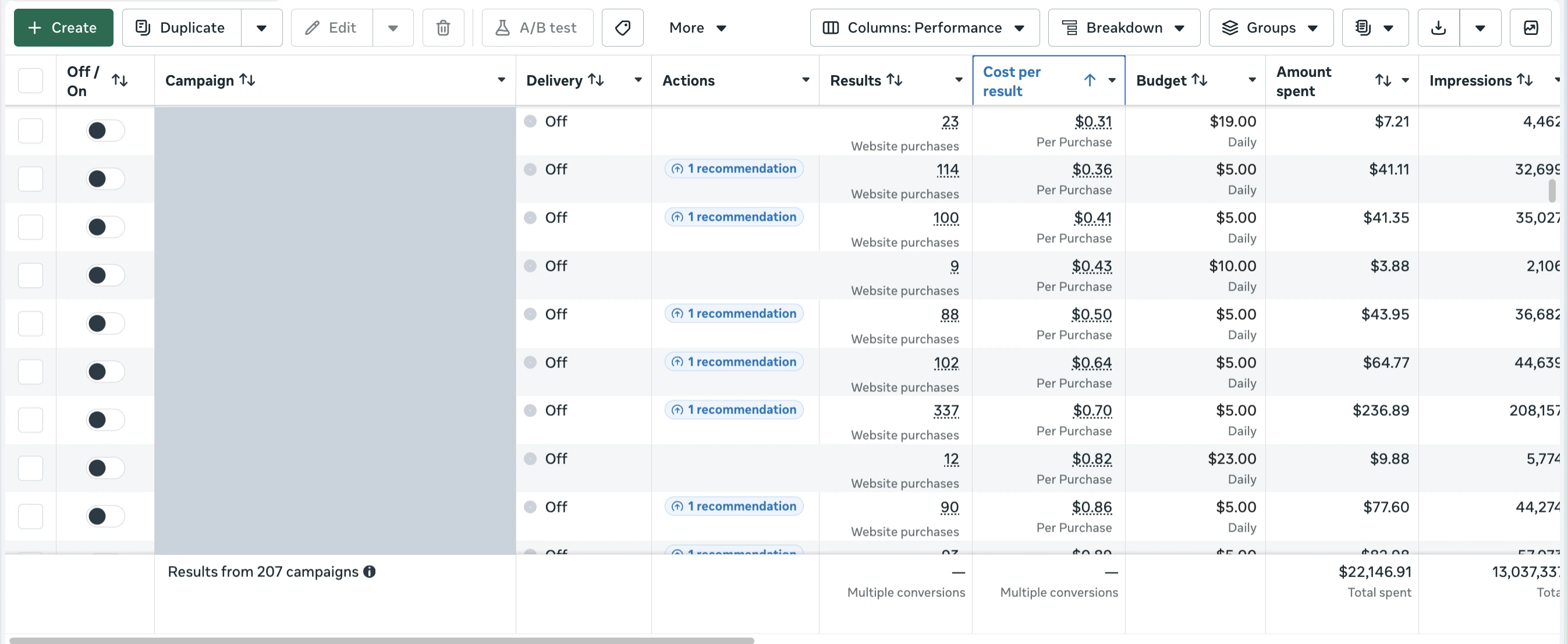The width and height of the screenshot is (1568, 644).
Task: Open the Duplicate dropdown arrow
Action: point(262,27)
